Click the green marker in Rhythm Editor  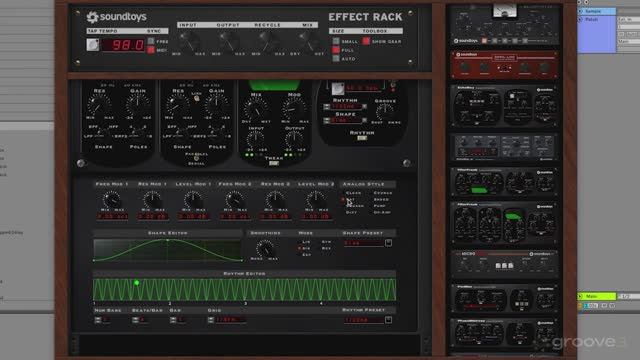coord(137,282)
